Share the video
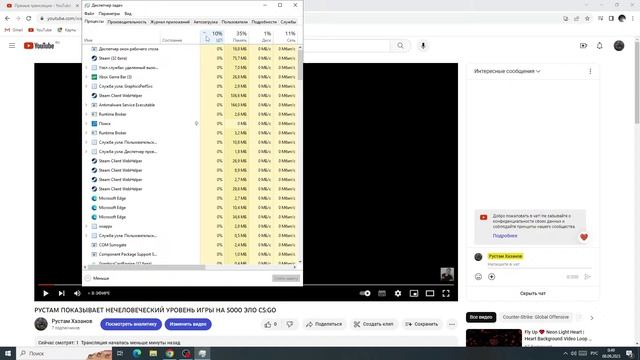 click(x=324, y=324)
